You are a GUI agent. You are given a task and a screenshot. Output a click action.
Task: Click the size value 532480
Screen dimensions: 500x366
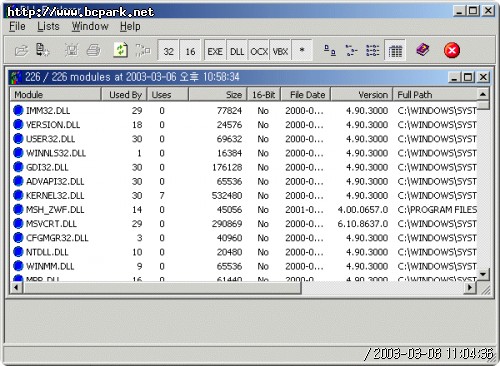(227, 196)
